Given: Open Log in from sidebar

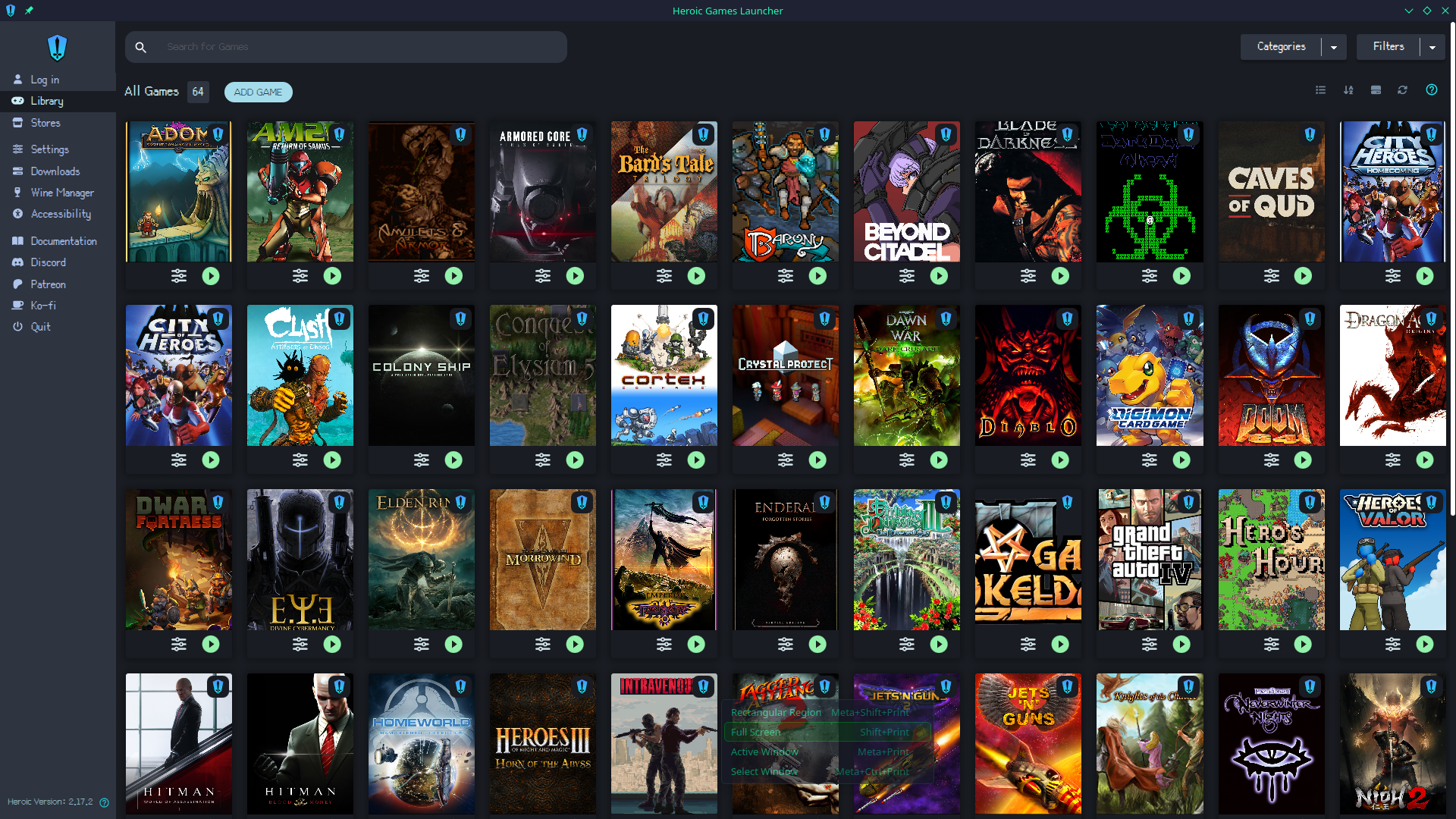Looking at the screenshot, I should click(x=58, y=80).
